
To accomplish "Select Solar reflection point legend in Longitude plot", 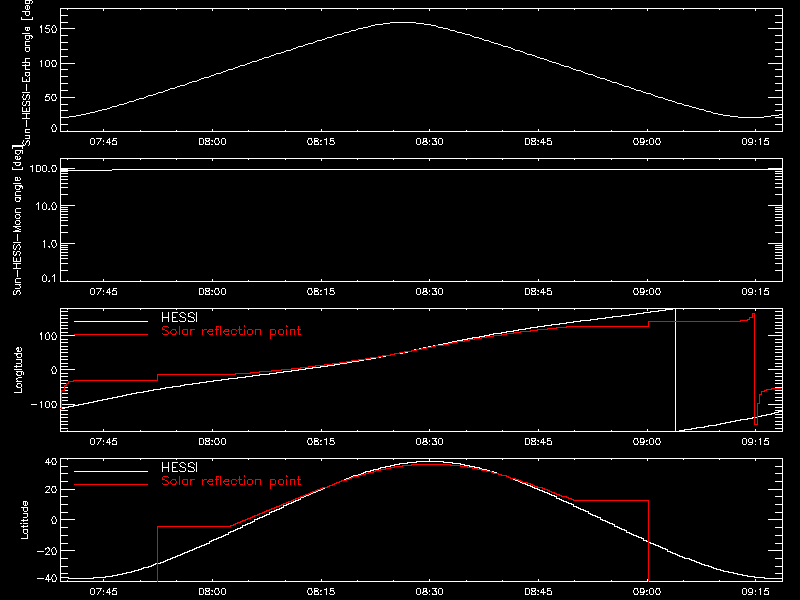I will pyautogui.click(x=231, y=331).
